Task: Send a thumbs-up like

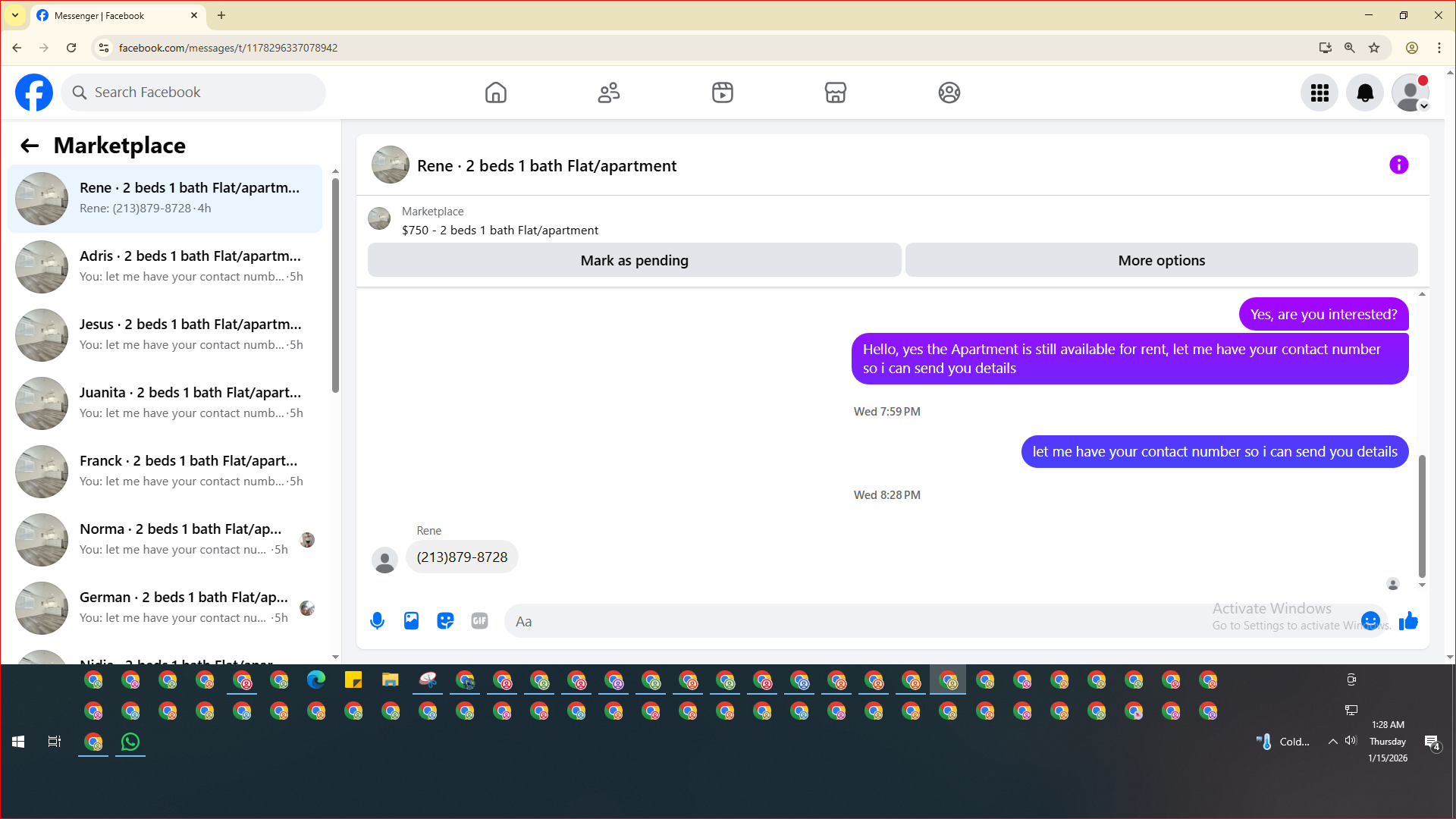Action: point(1408,621)
